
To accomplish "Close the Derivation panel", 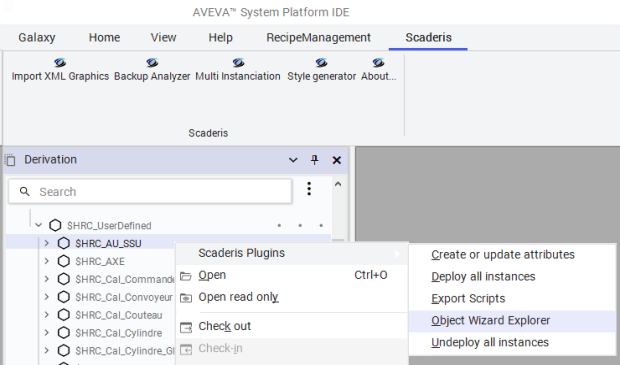I will pyautogui.click(x=336, y=160).
